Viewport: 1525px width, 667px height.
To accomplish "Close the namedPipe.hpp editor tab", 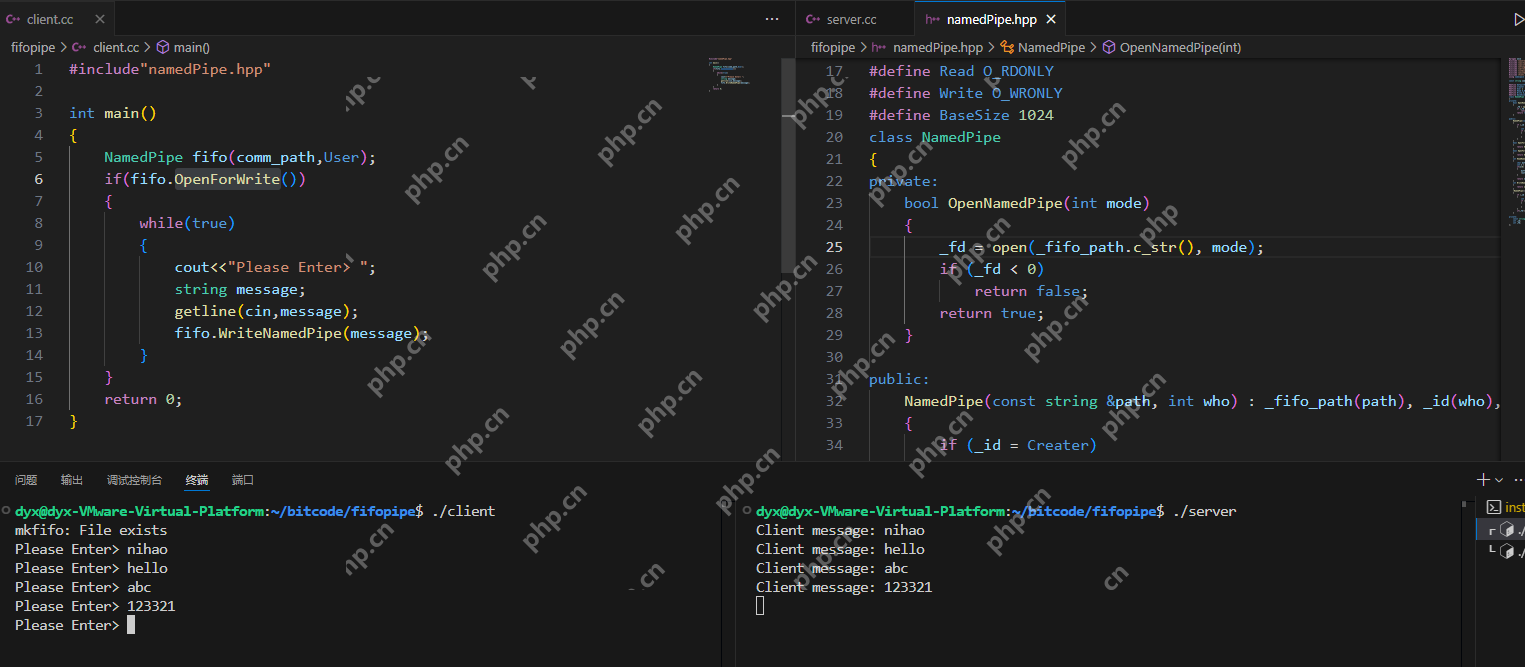I will 1051,19.
